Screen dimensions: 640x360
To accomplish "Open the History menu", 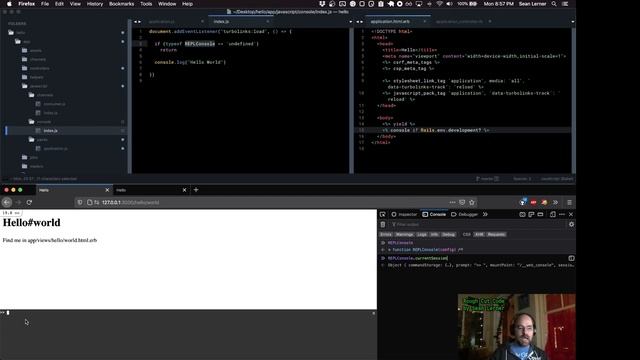I will coord(95,4).
